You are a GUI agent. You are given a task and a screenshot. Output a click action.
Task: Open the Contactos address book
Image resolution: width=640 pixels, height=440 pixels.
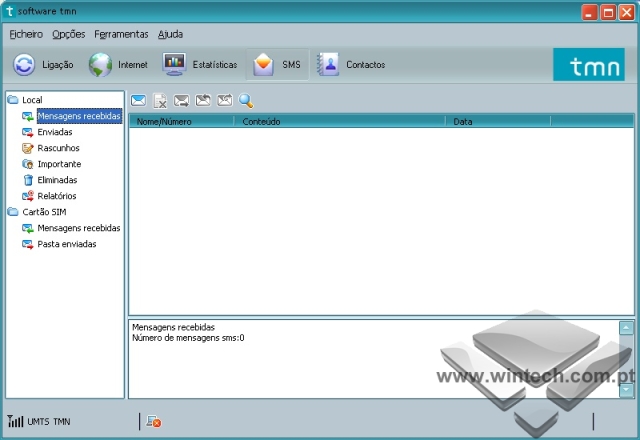[x=351, y=65]
